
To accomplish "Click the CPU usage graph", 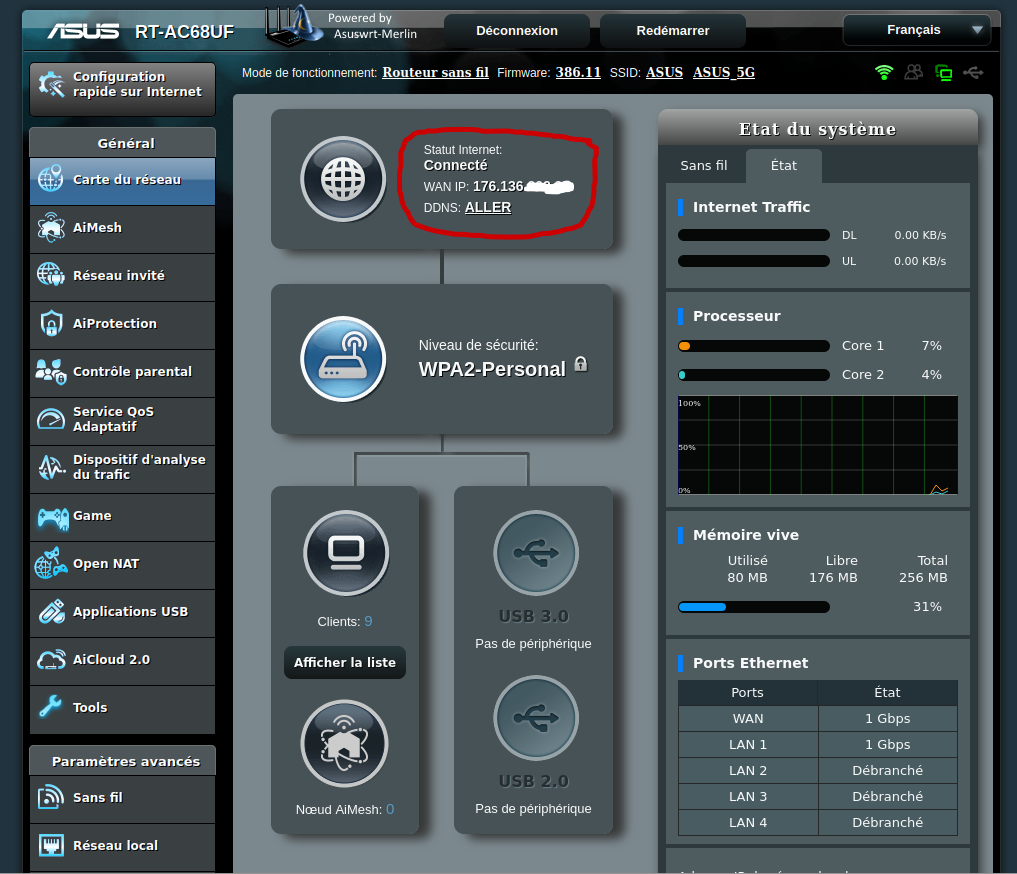I will 817,445.
